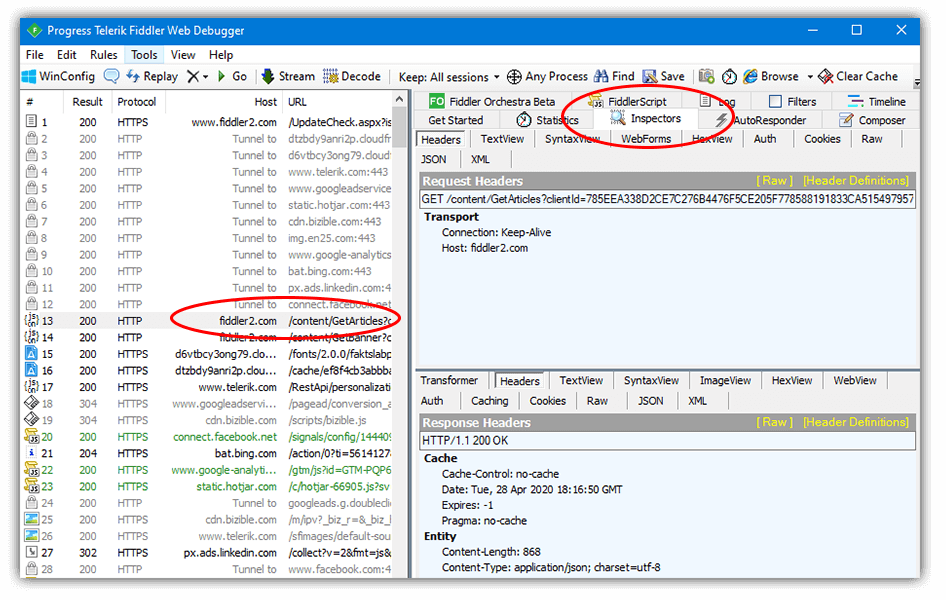Open the AutoResponder tab
The image size is (946, 600).
[760, 120]
